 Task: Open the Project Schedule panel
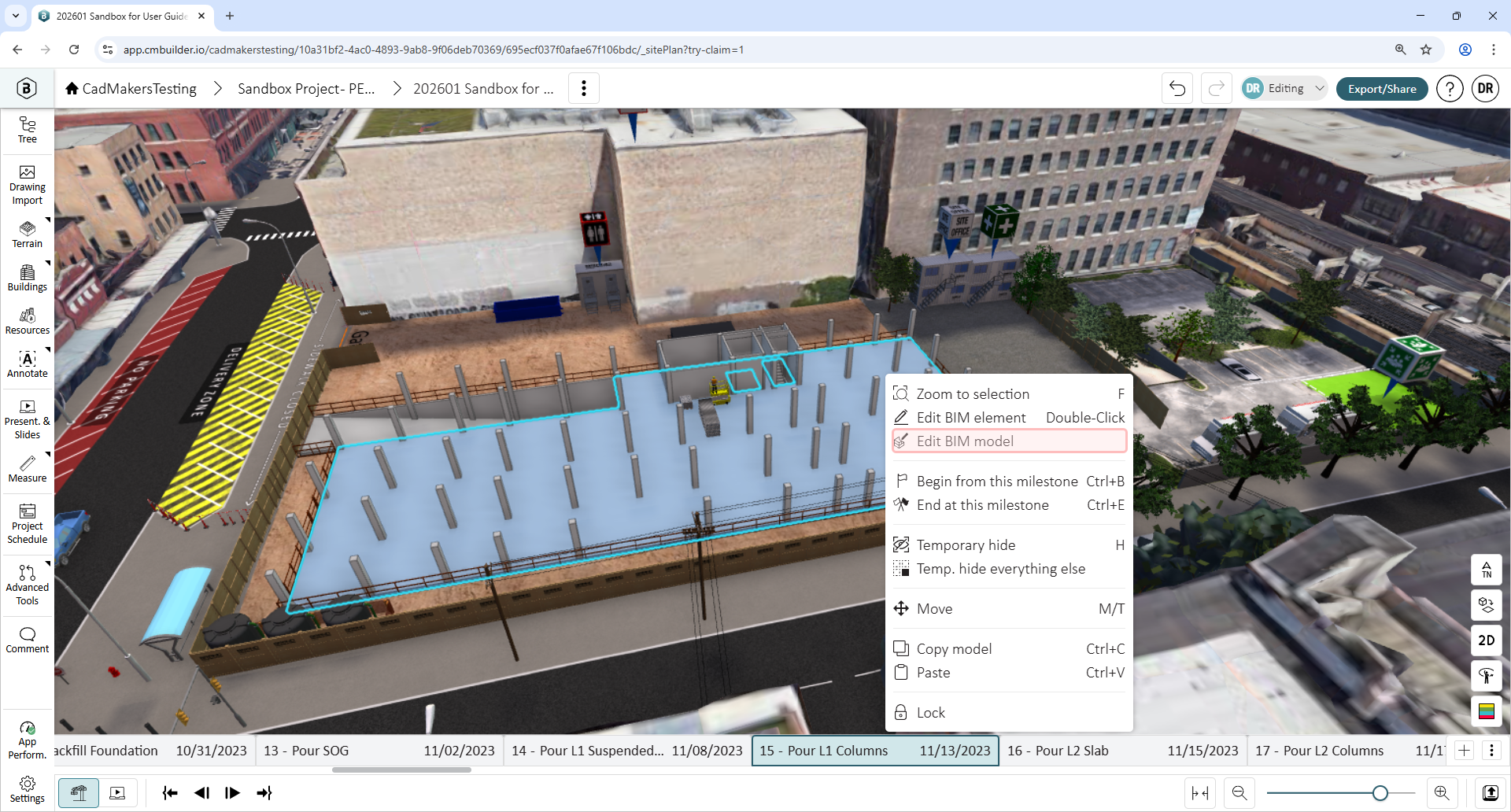click(x=28, y=525)
